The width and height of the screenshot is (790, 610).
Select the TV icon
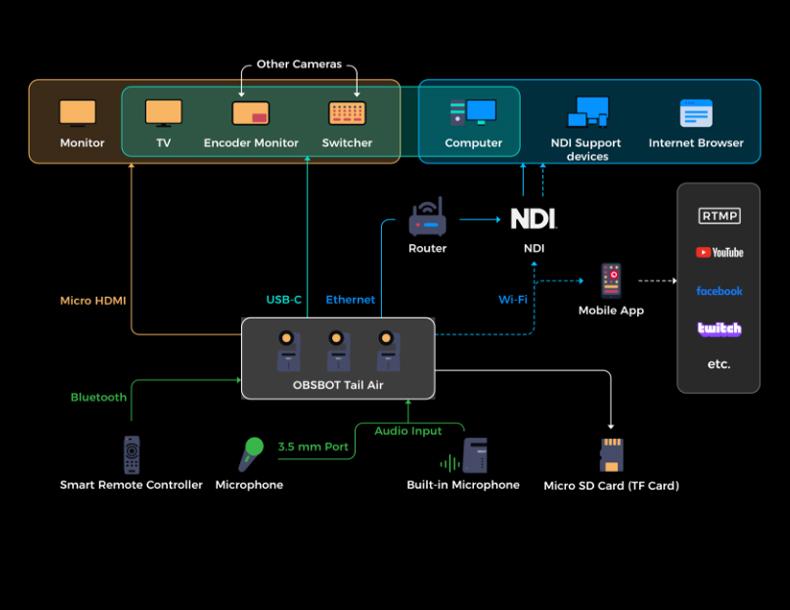(x=163, y=112)
